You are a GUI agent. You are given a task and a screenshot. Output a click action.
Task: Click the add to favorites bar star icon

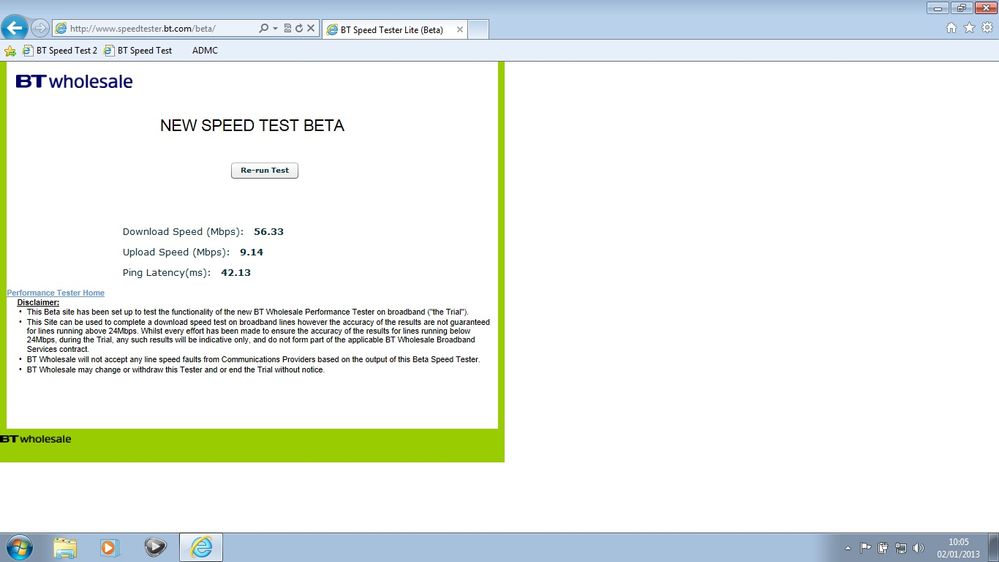(10, 51)
